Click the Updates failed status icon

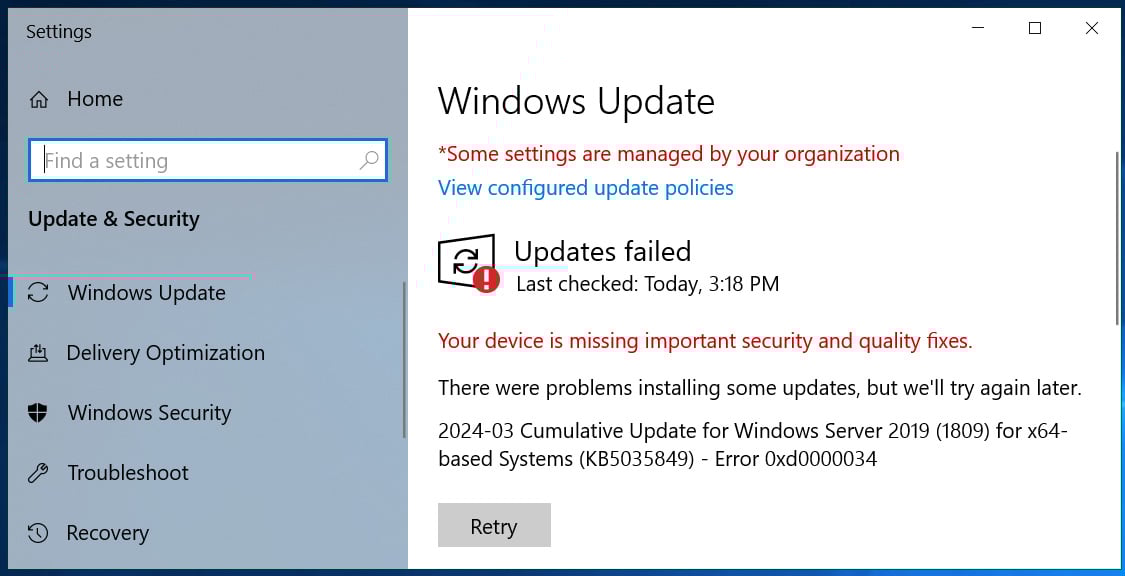[468, 264]
